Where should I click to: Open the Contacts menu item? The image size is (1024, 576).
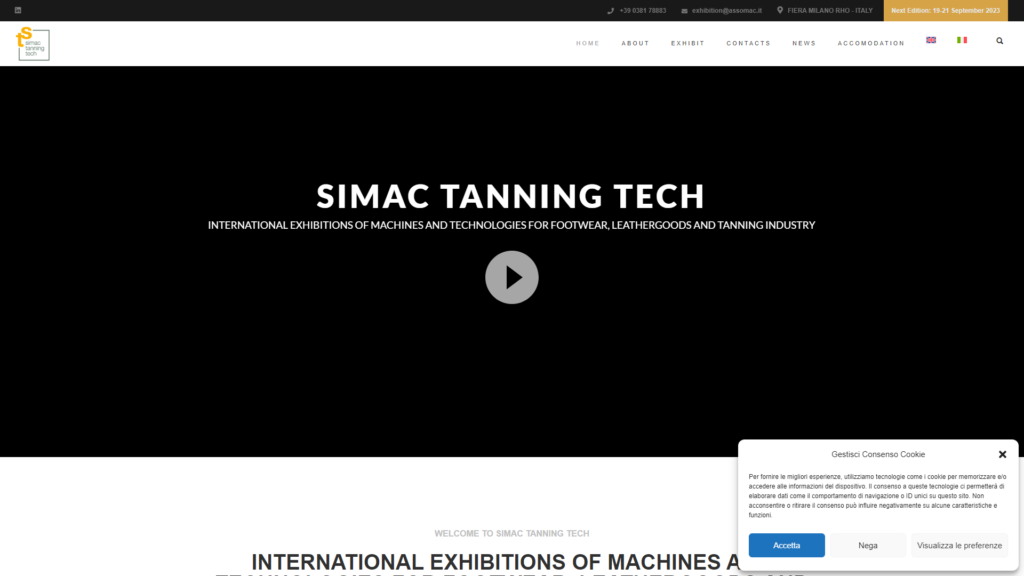click(x=748, y=43)
